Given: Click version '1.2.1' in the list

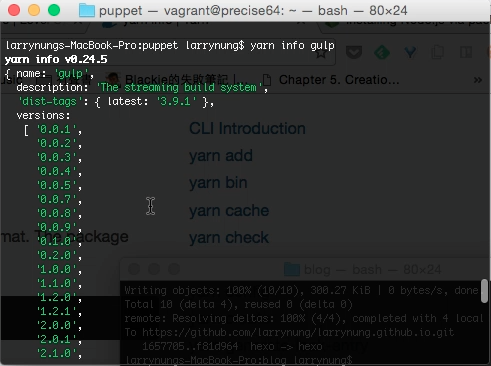Looking at the screenshot, I should point(57,311).
